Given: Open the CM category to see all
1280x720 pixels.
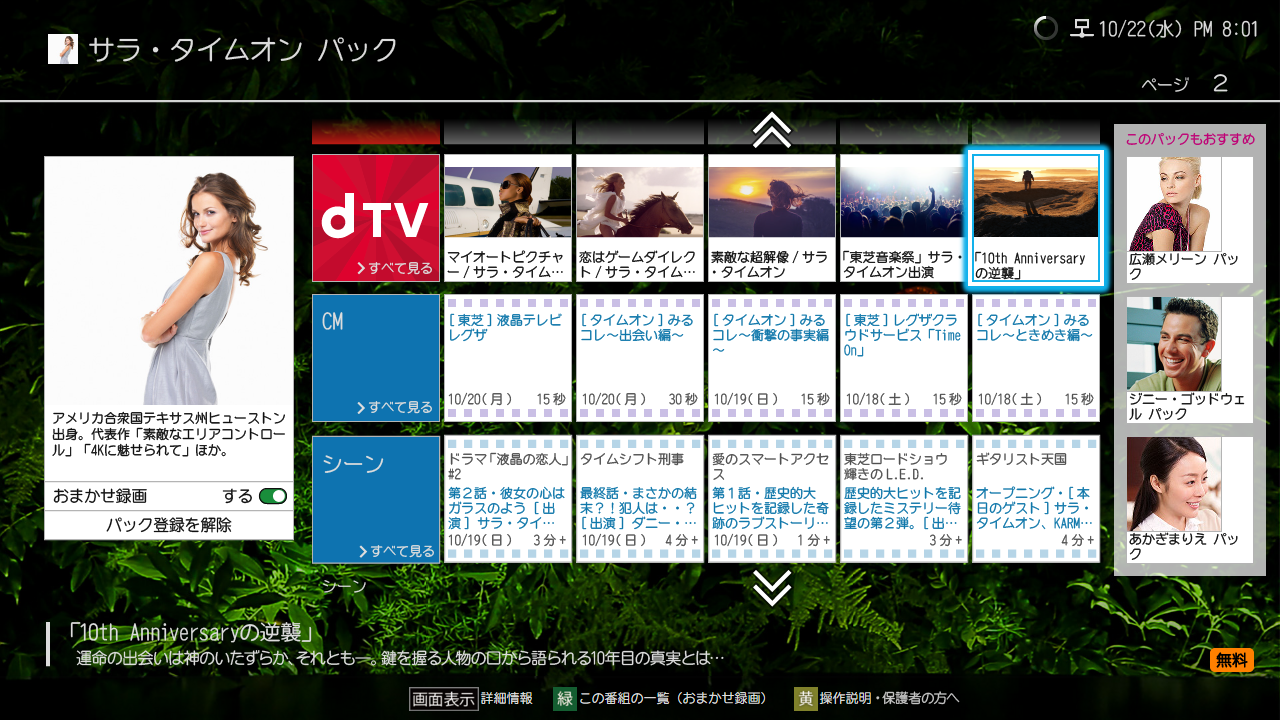Looking at the screenshot, I should click(376, 358).
